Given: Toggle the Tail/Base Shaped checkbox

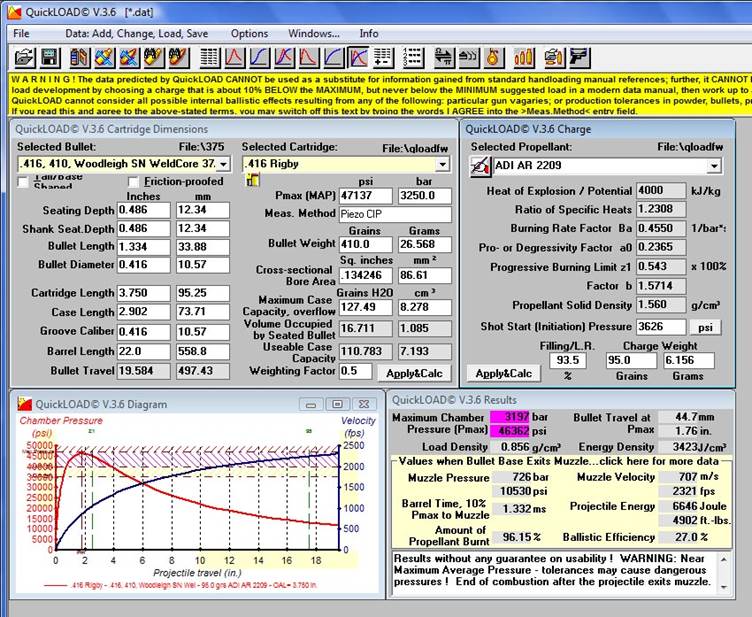Looking at the screenshot, I should coord(23,182).
